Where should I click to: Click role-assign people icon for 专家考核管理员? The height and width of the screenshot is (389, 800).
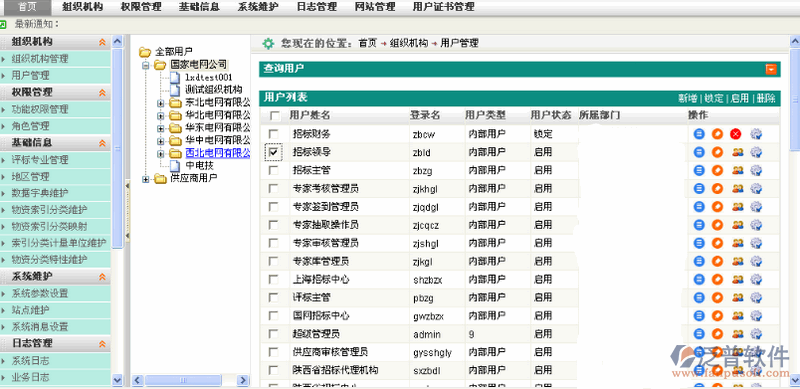pyautogui.click(x=737, y=188)
